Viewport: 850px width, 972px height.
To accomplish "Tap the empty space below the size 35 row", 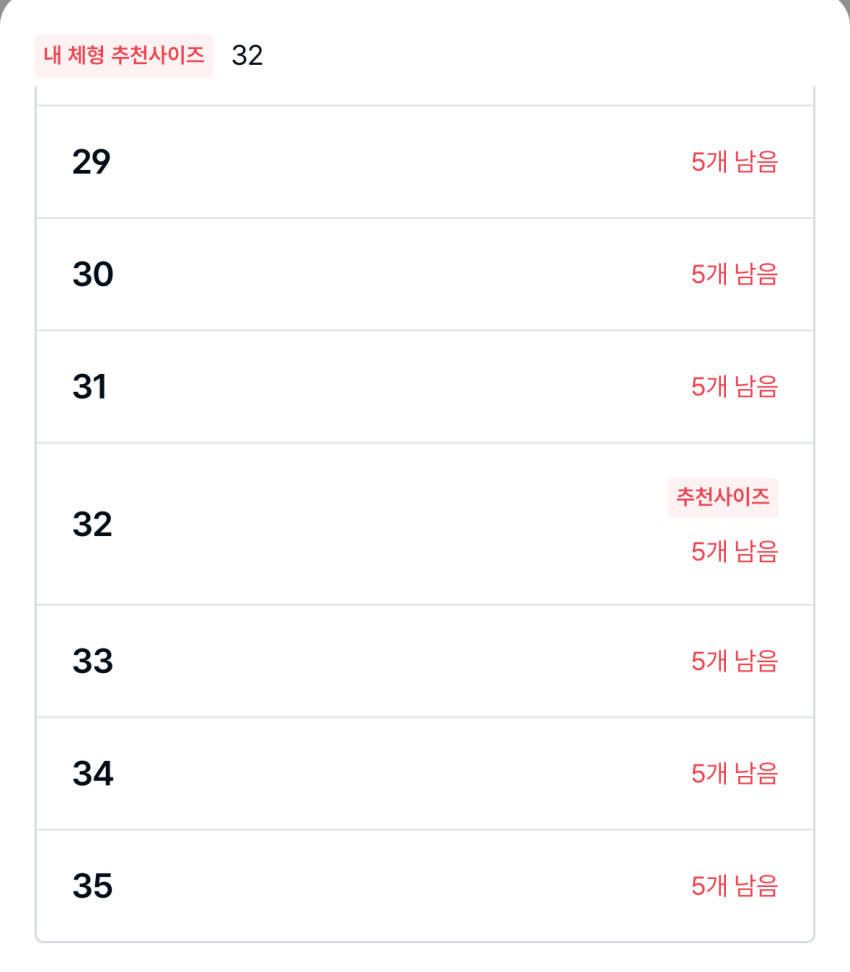I will pyautogui.click(x=425, y=957).
